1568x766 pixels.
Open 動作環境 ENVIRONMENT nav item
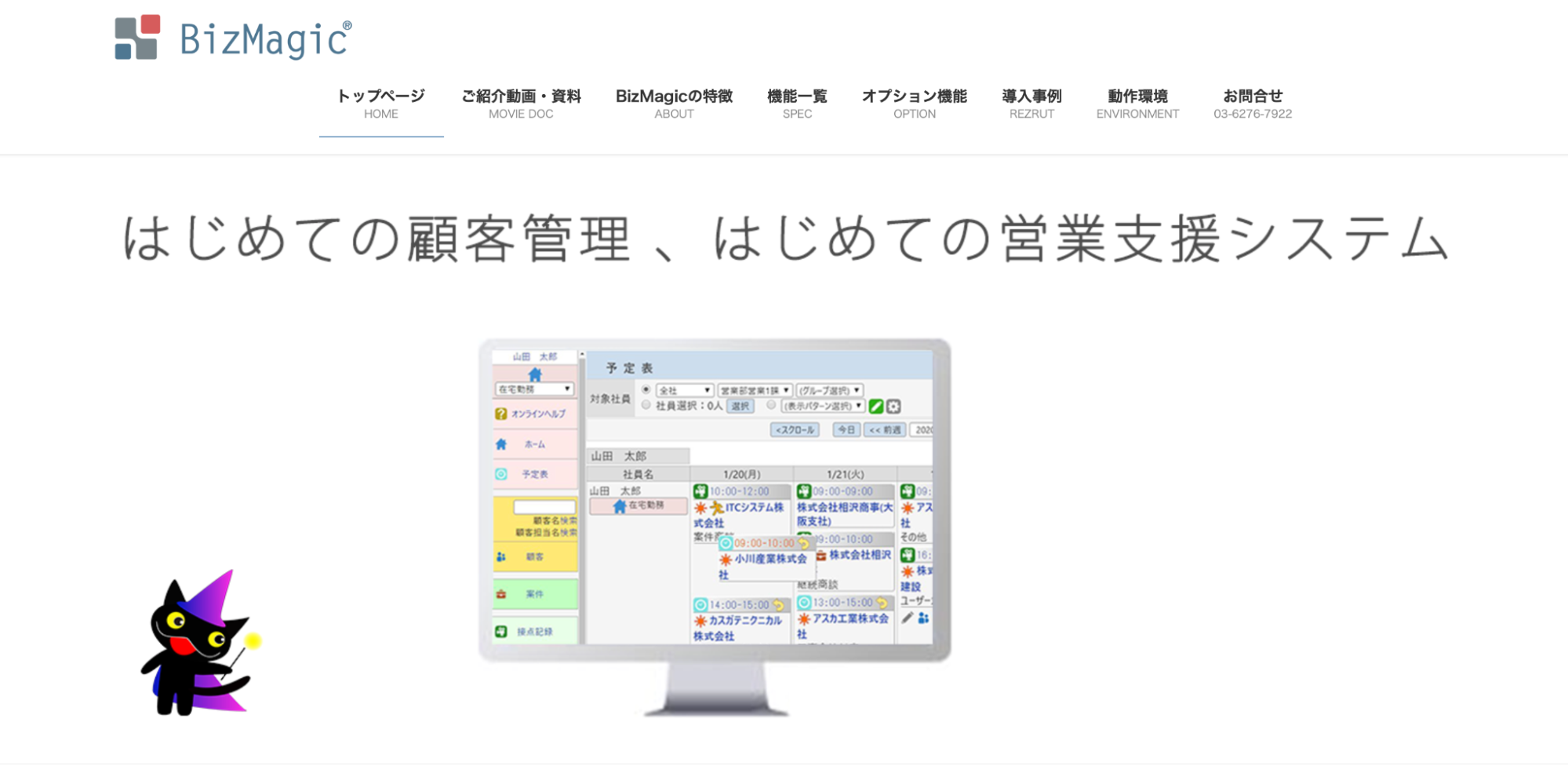1137,104
